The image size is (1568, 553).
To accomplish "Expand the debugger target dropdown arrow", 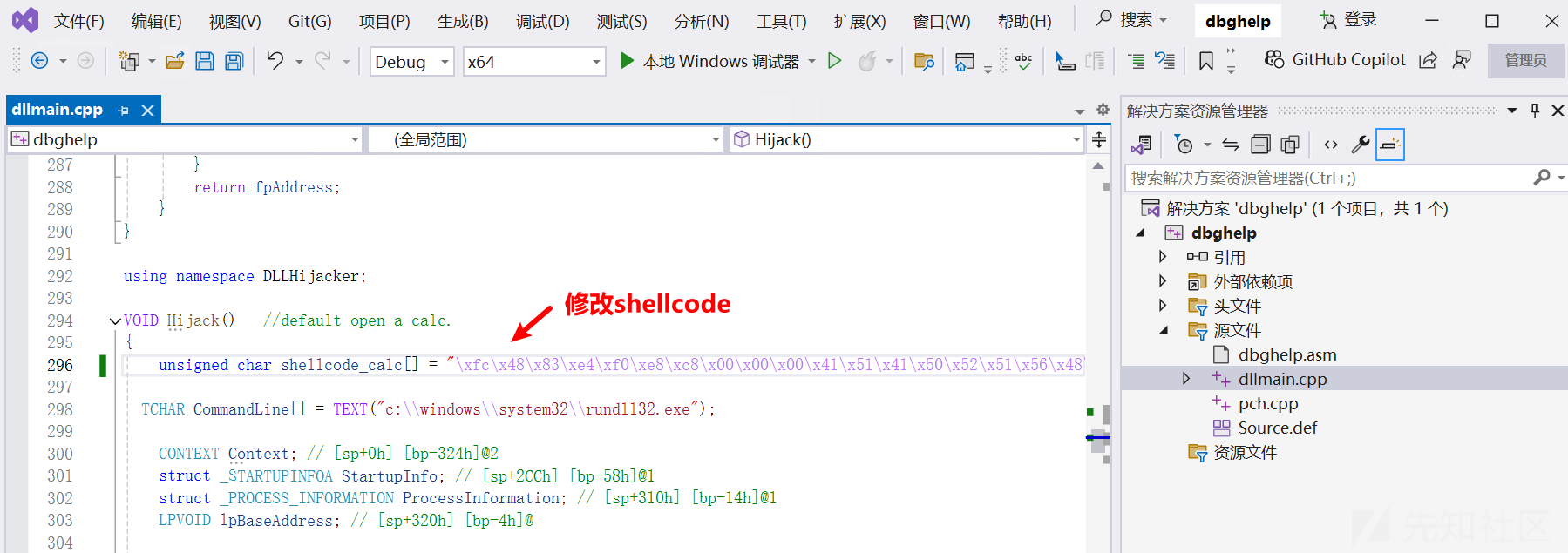I will click(811, 61).
